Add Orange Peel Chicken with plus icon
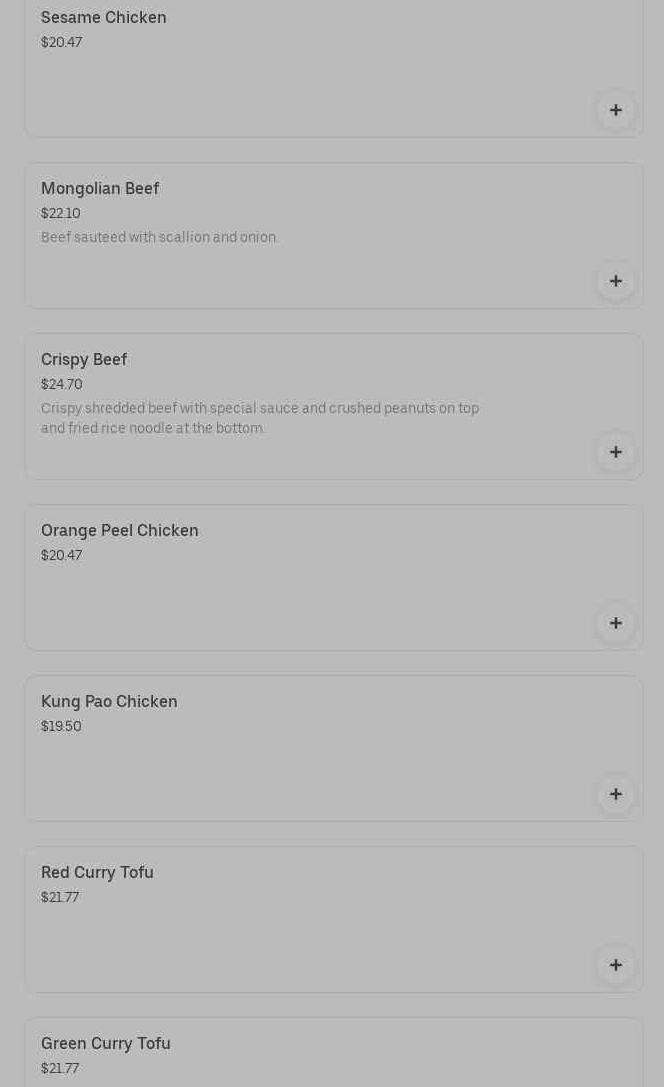 [616, 623]
